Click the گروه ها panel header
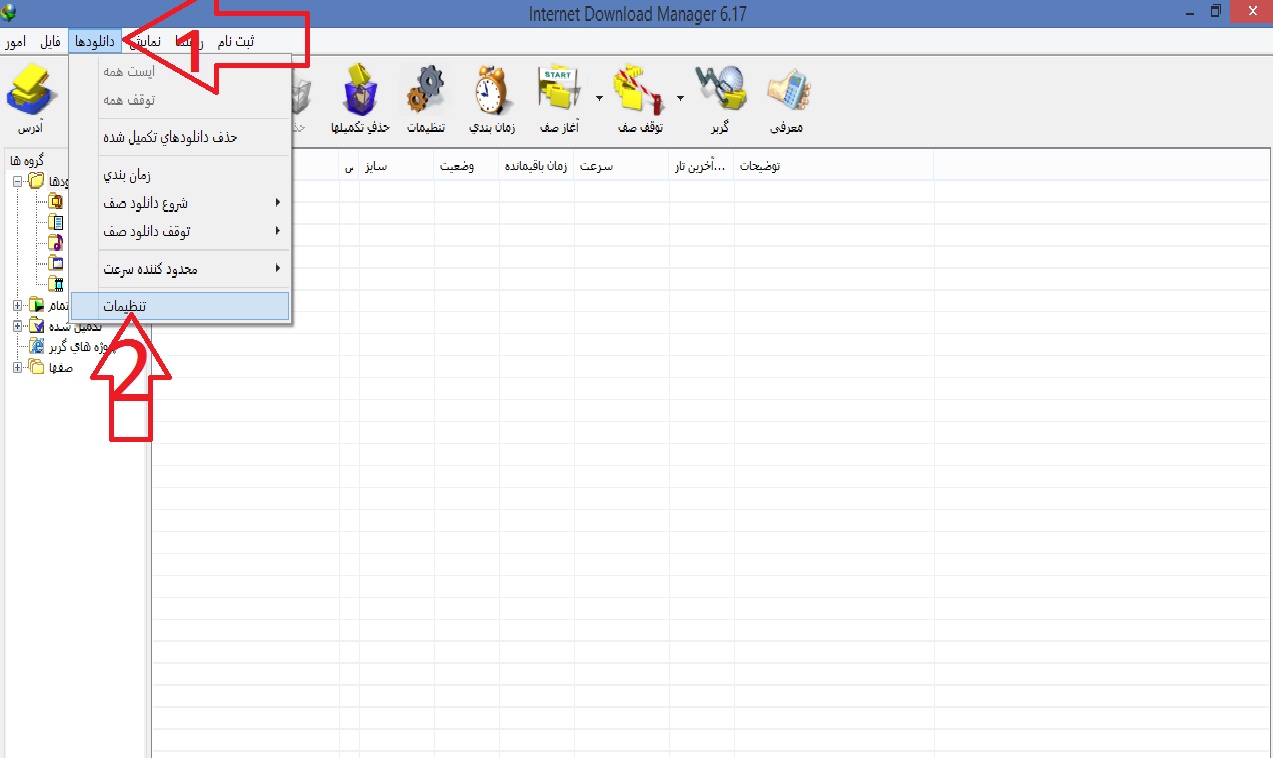 tap(27, 160)
